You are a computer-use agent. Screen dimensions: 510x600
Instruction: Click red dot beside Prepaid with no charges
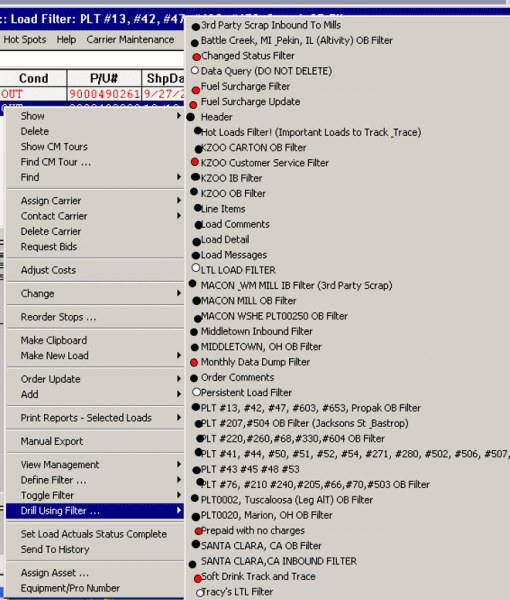pos(198,531)
